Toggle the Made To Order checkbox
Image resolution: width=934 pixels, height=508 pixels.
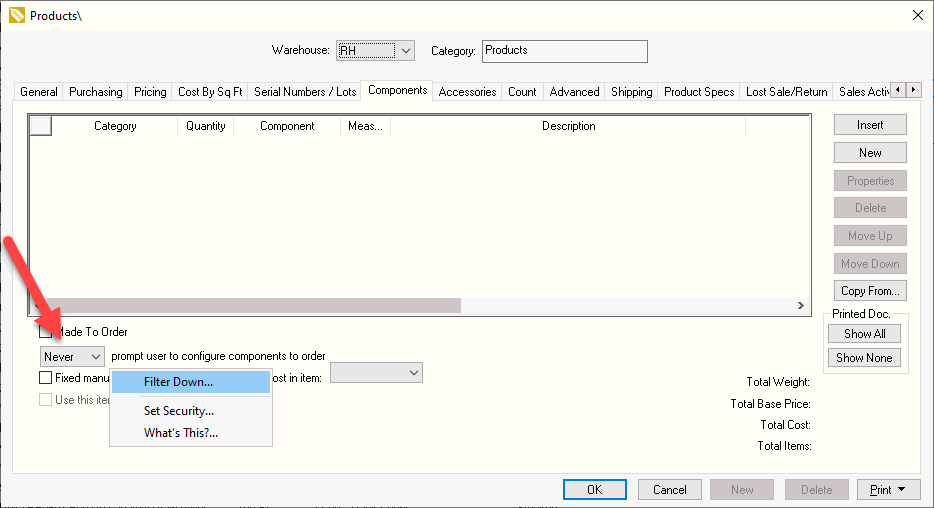click(x=45, y=332)
